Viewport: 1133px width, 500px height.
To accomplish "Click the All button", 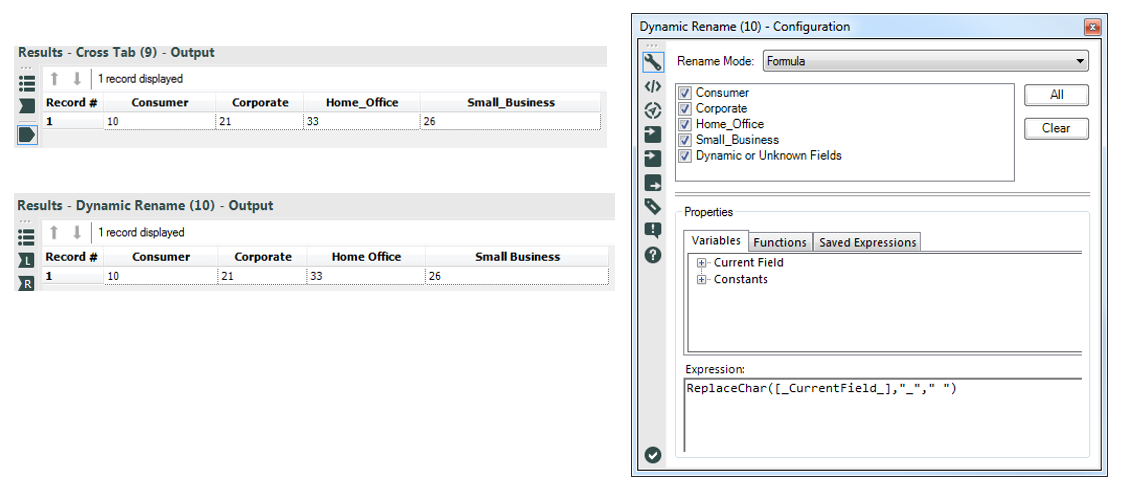I will click(1056, 95).
